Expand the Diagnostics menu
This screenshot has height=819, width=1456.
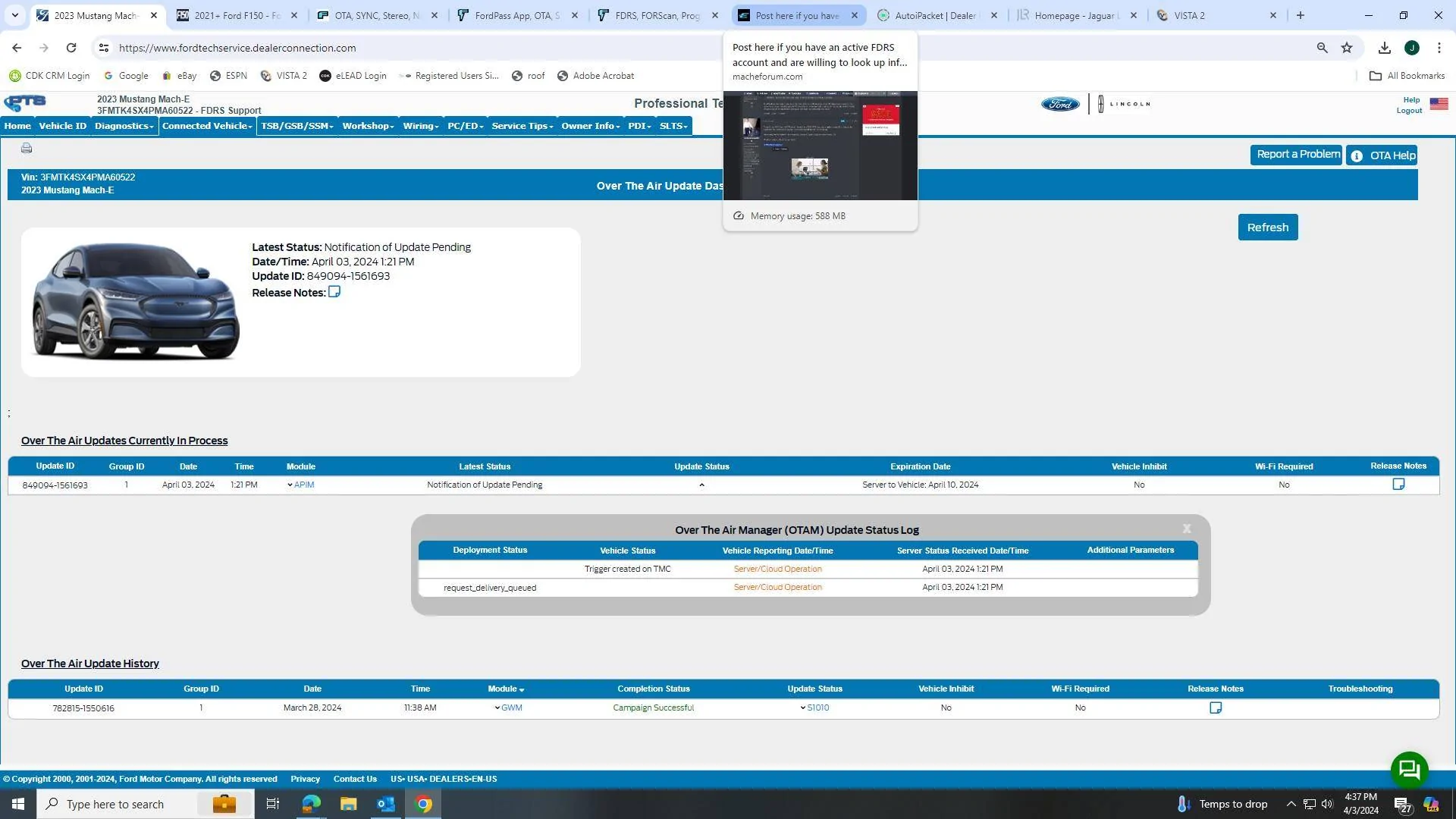[124, 126]
